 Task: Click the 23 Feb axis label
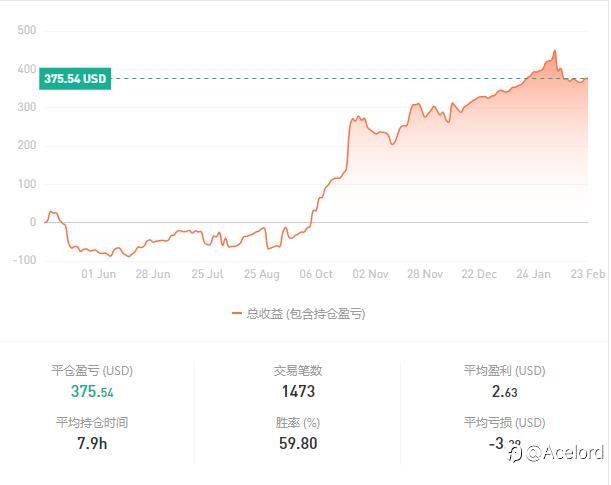click(588, 273)
